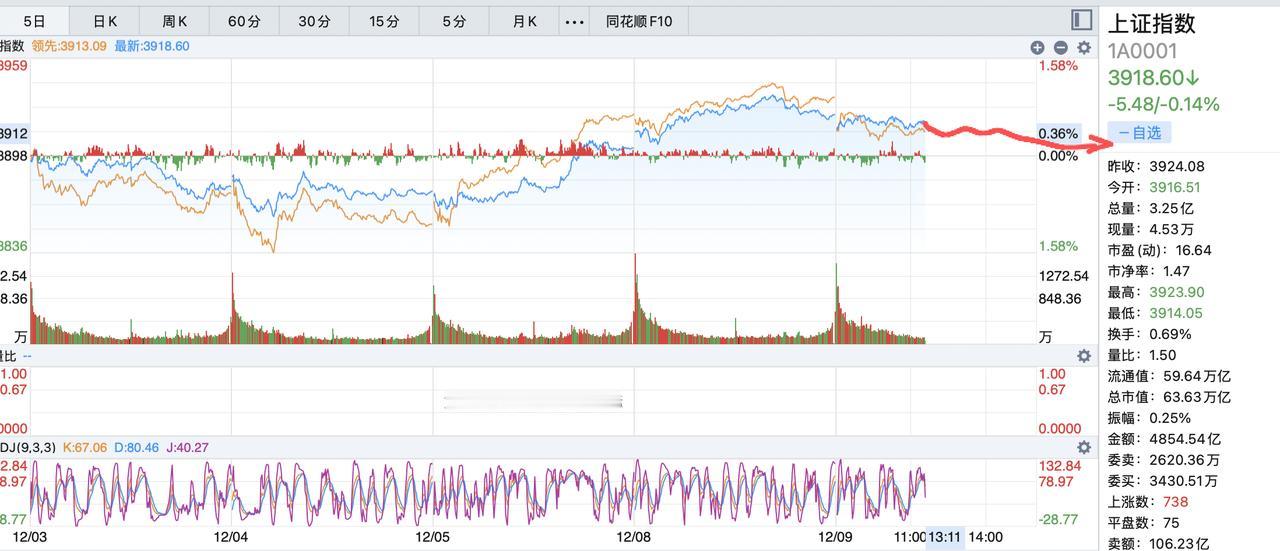Click the 领先:3913.09 legend label
The width and height of the screenshot is (1280, 551).
pyautogui.click(x=69, y=46)
